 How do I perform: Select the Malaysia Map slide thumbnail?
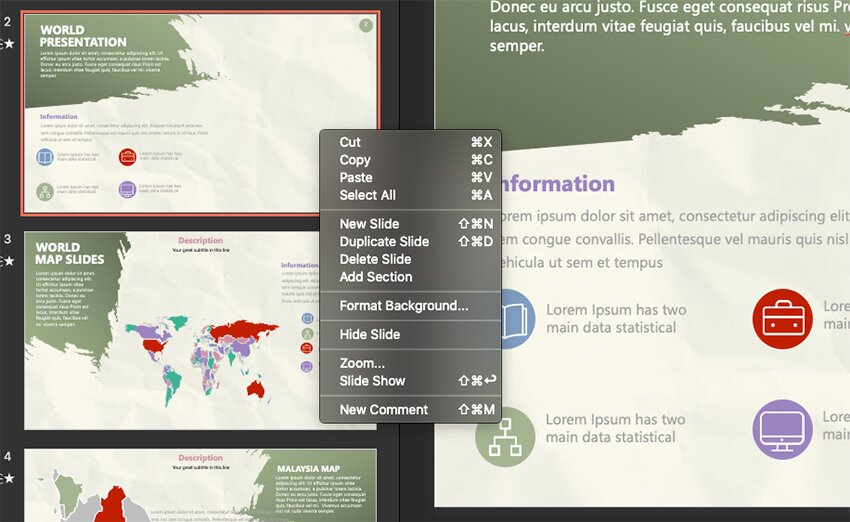pyautogui.click(x=200, y=485)
